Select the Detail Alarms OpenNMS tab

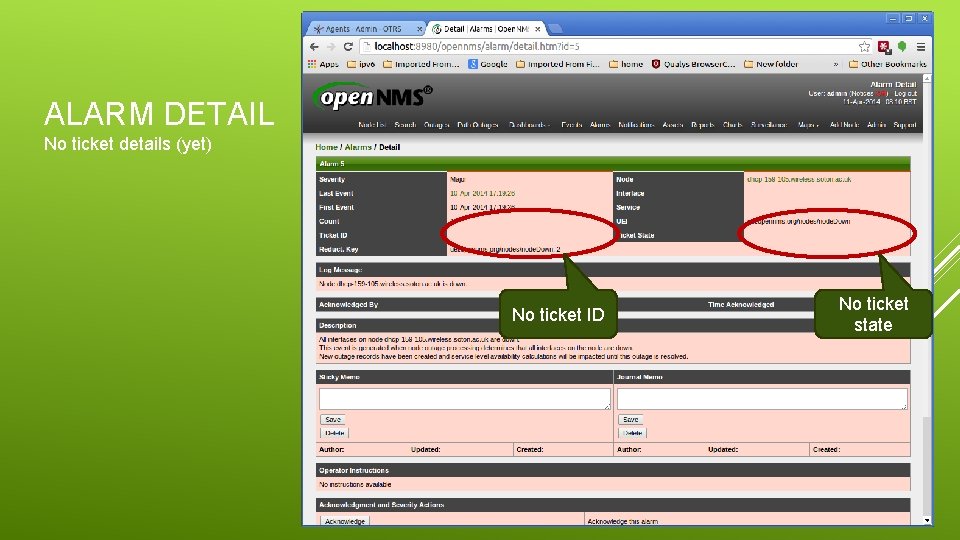tap(481, 29)
